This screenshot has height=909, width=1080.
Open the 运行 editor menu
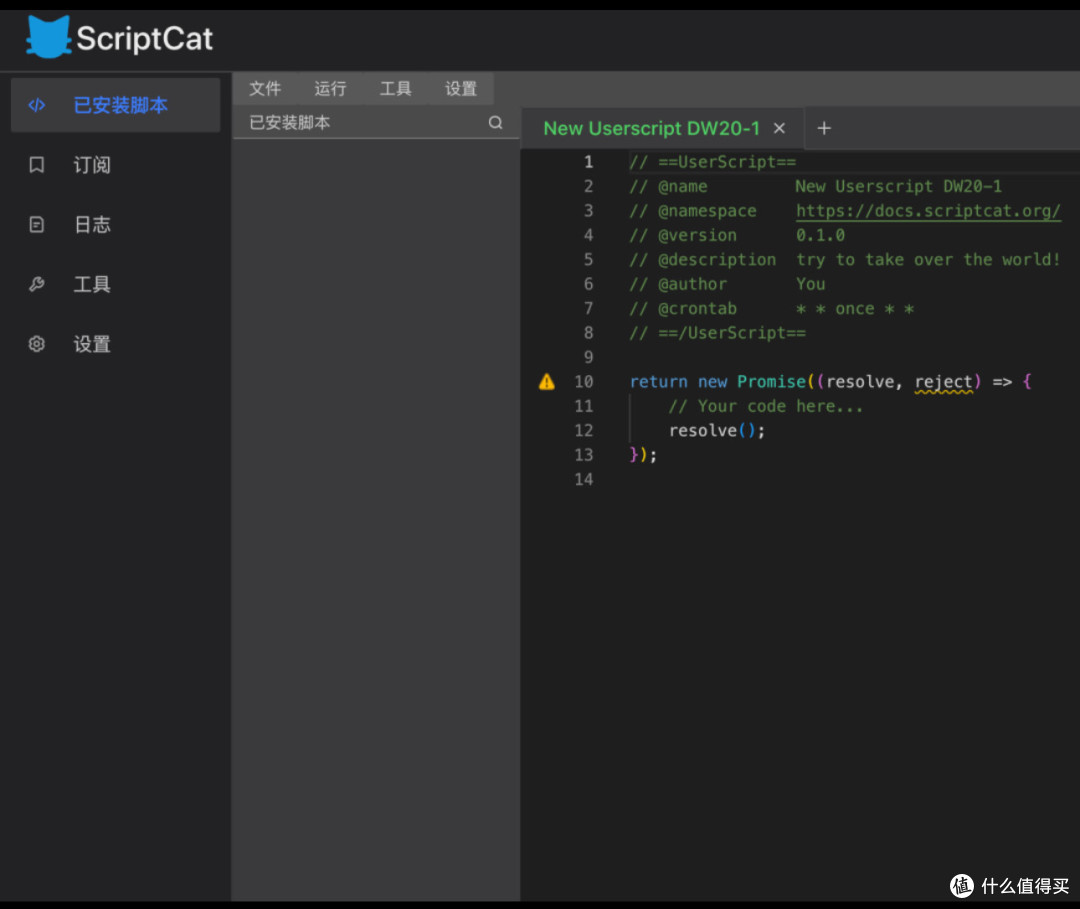point(330,88)
